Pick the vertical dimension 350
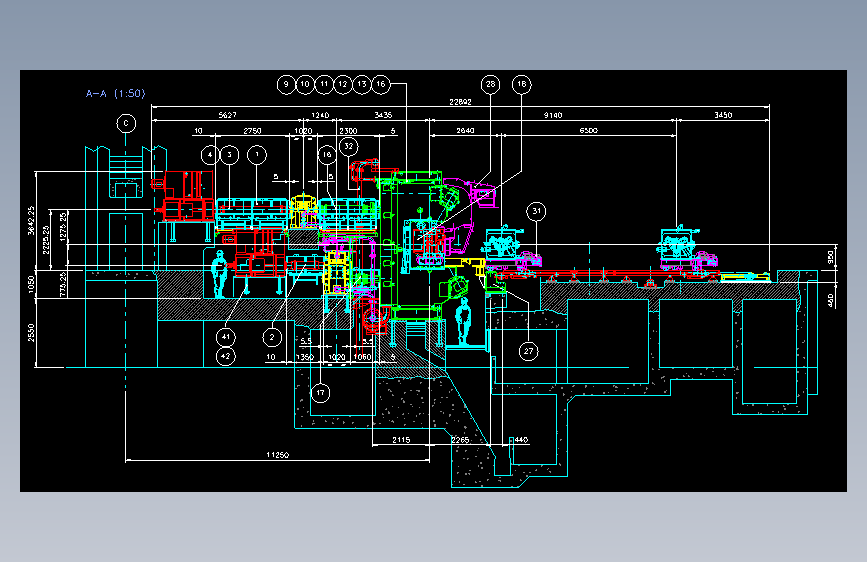 coord(830,257)
